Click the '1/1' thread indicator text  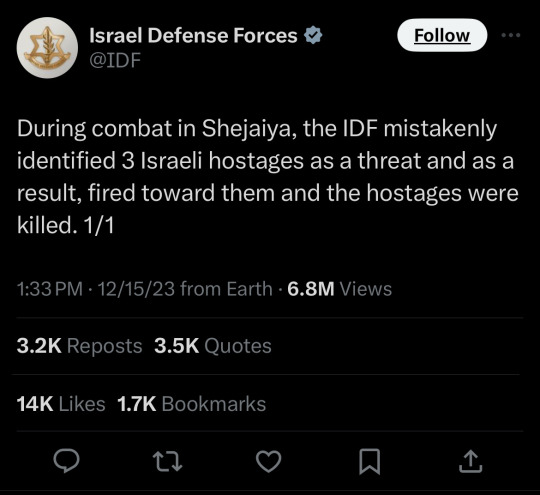coord(98,226)
